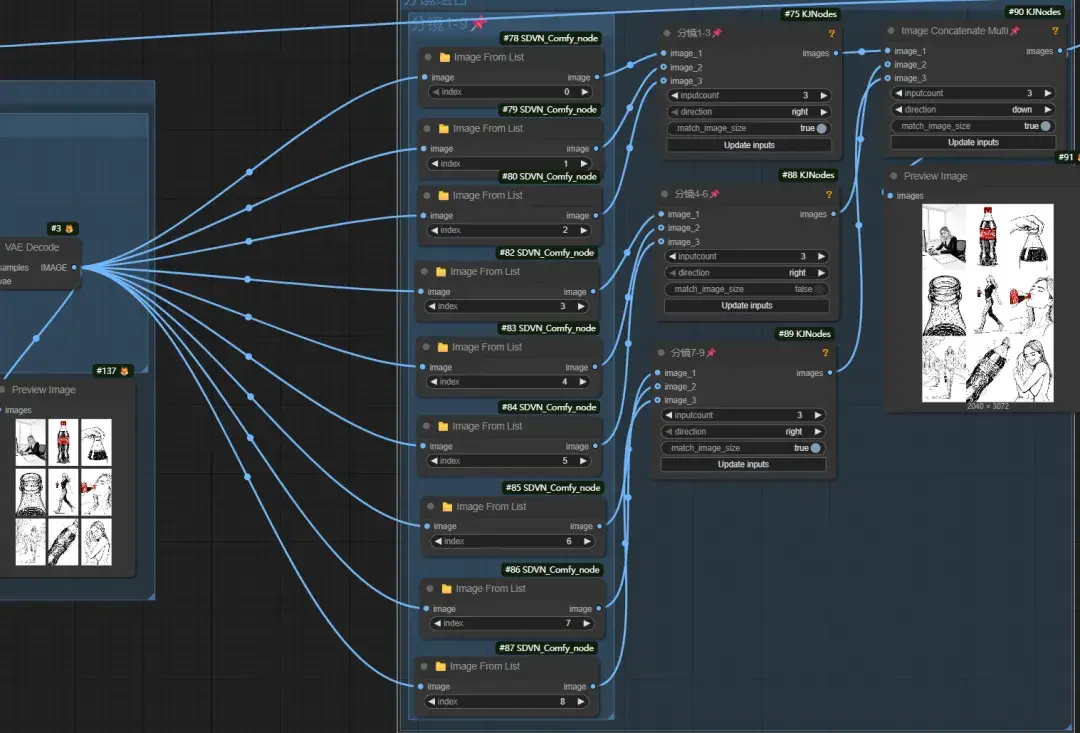Open the combined storyboard image in Preview Image #91
This screenshot has width=1080, height=733.
click(988, 303)
